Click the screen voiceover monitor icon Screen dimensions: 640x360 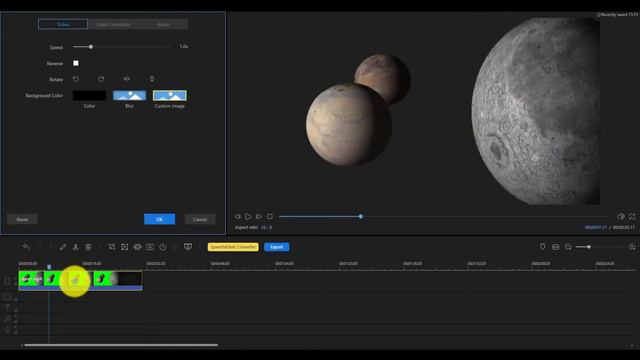point(188,247)
